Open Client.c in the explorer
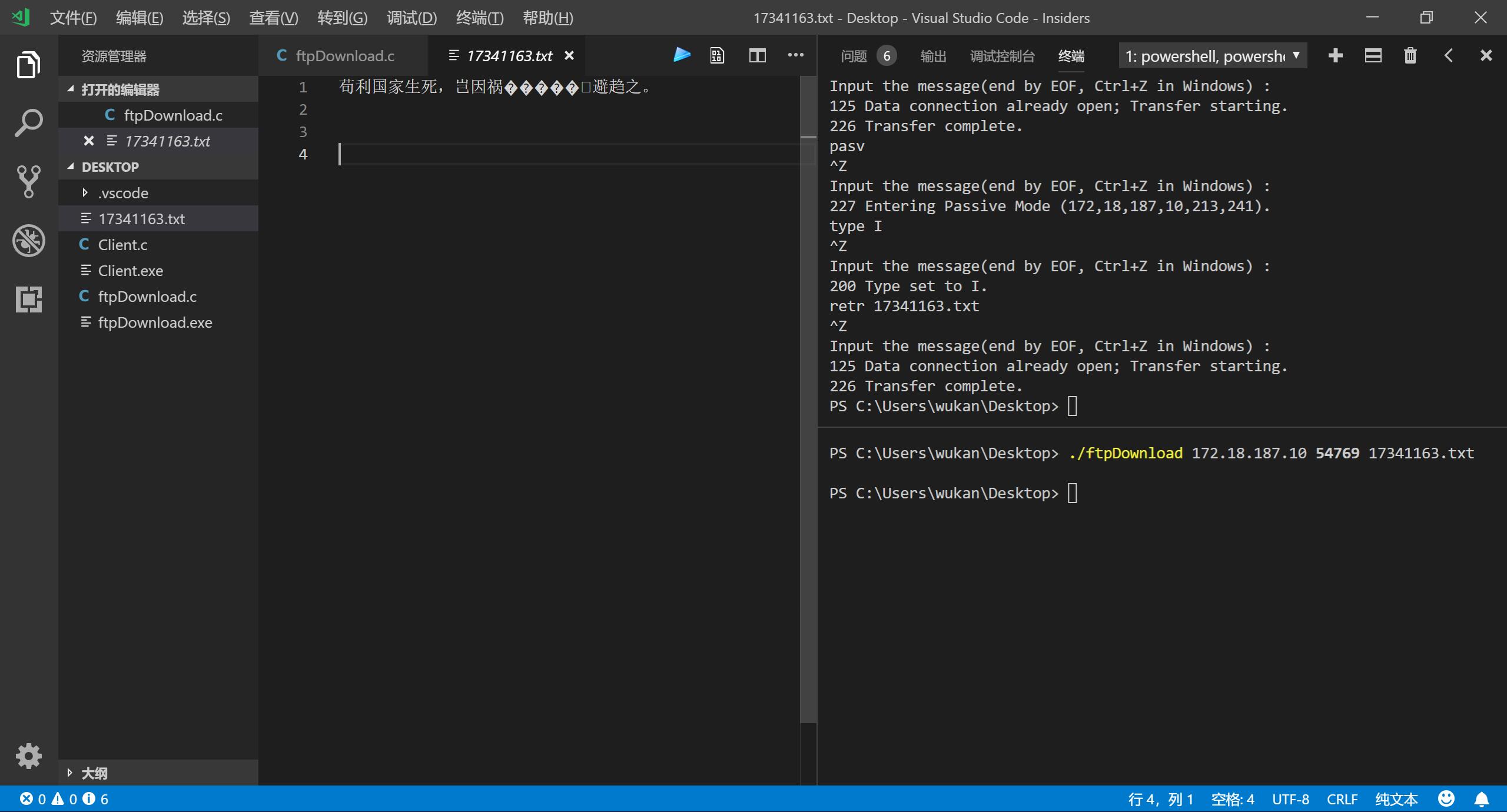The width and height of the screenshot is (1507, 812). [122, 245]
